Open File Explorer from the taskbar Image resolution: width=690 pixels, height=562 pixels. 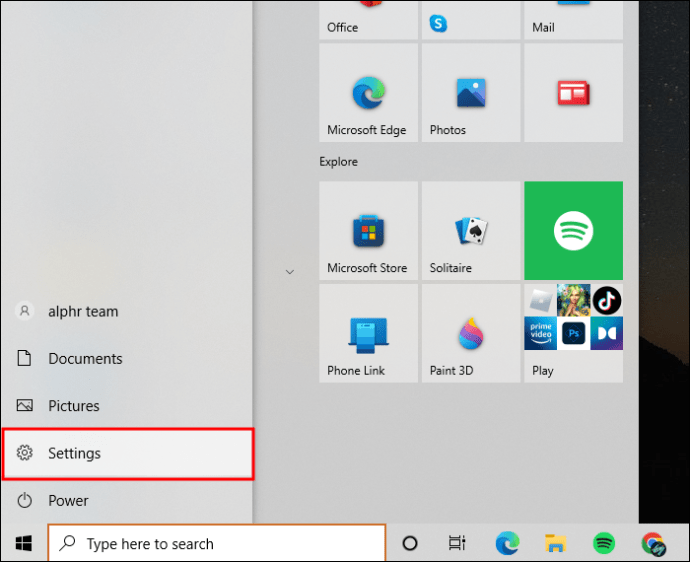tap(555, 543)
